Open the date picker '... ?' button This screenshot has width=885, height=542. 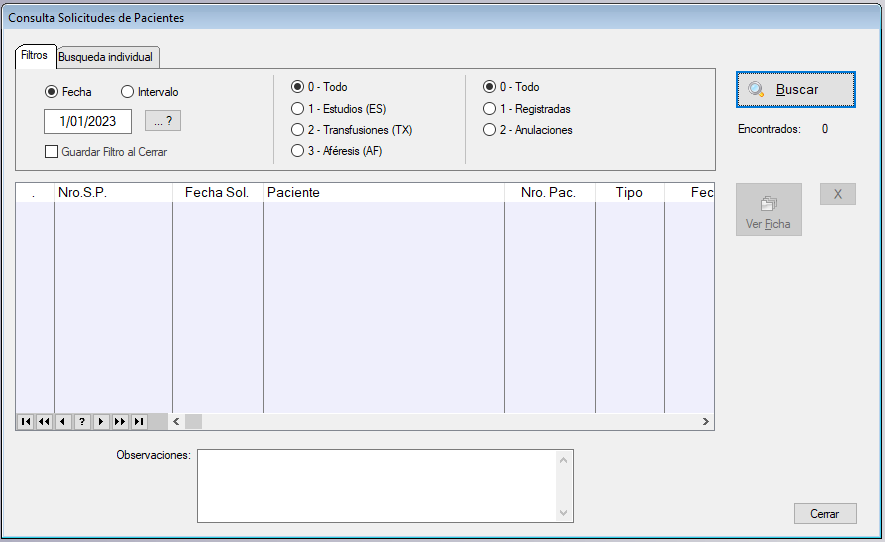point(163,121)
